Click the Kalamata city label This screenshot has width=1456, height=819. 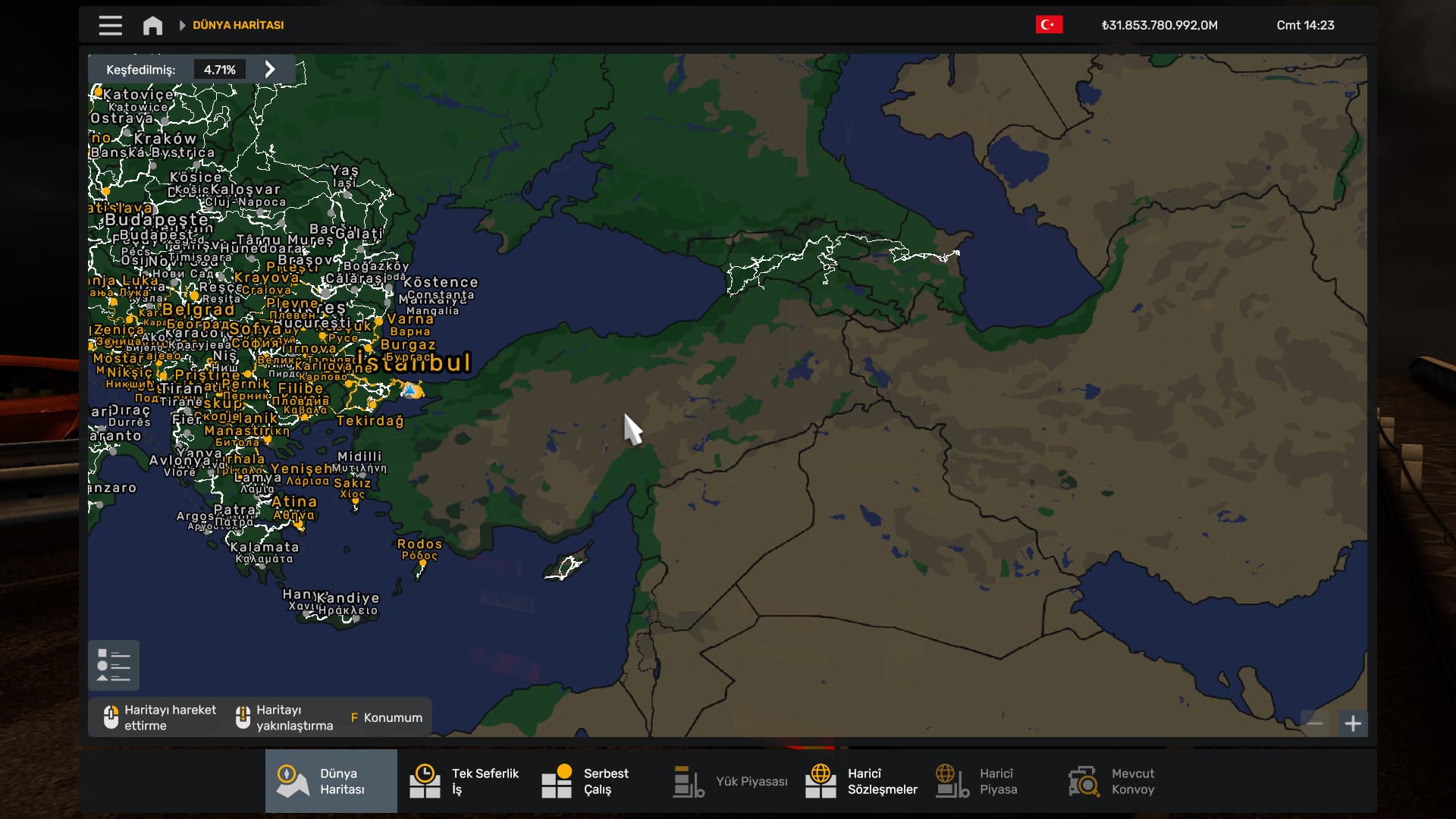[x=264, y=547]
